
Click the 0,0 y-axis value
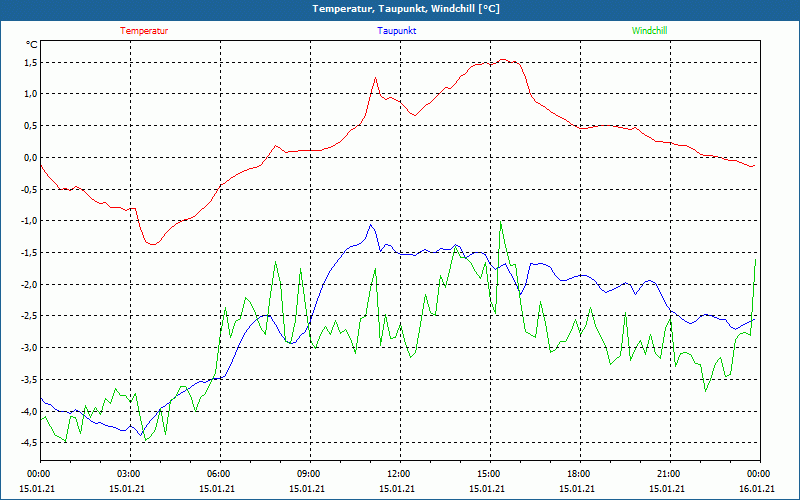click(x=30, y=158)
